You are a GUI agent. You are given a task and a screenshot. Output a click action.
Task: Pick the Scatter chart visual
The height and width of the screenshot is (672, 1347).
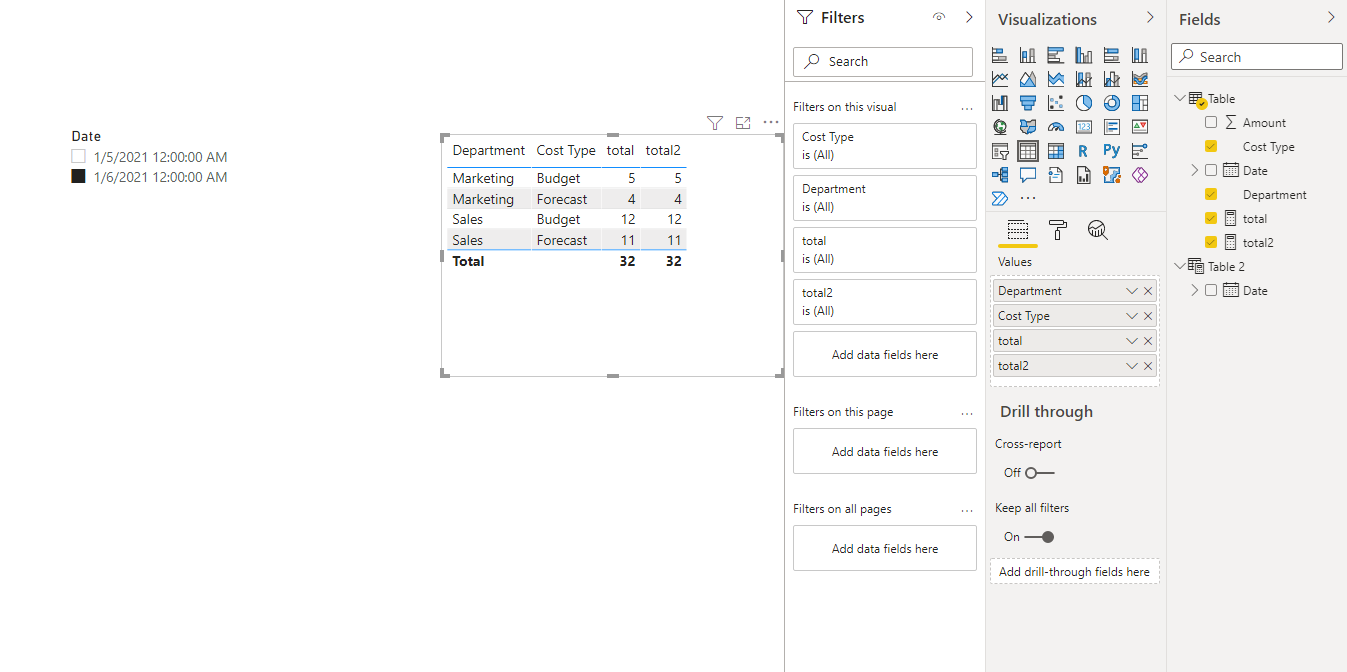click(x=1056, y=103)
